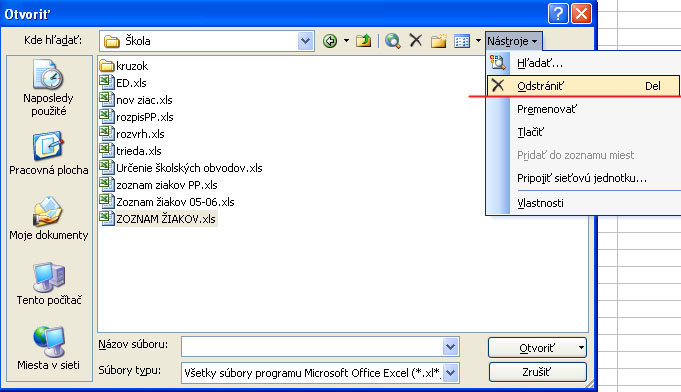Click the Hľadať menu entry search icon

[x=497, y=63]
